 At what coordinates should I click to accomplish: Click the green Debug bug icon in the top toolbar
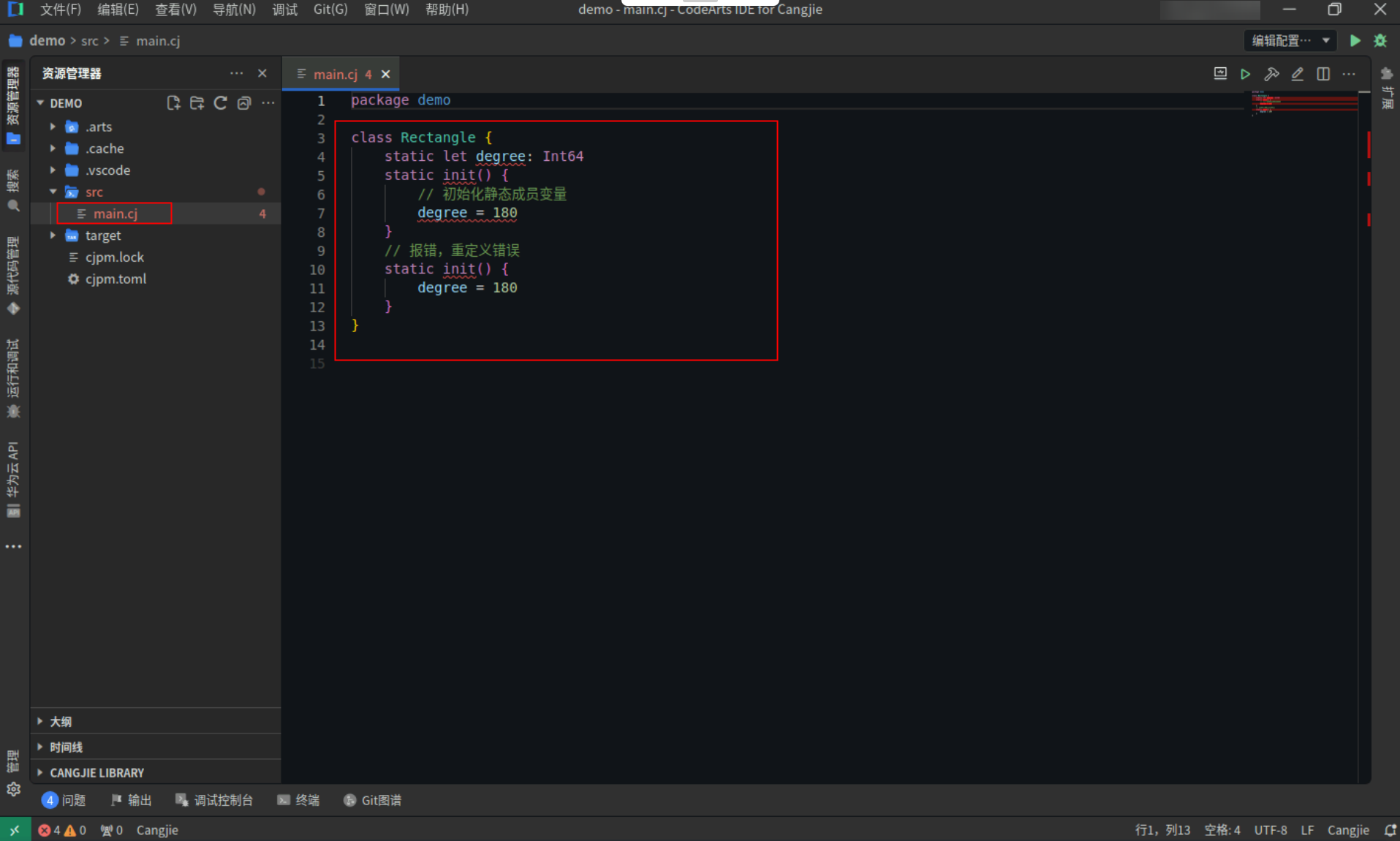1380,41
